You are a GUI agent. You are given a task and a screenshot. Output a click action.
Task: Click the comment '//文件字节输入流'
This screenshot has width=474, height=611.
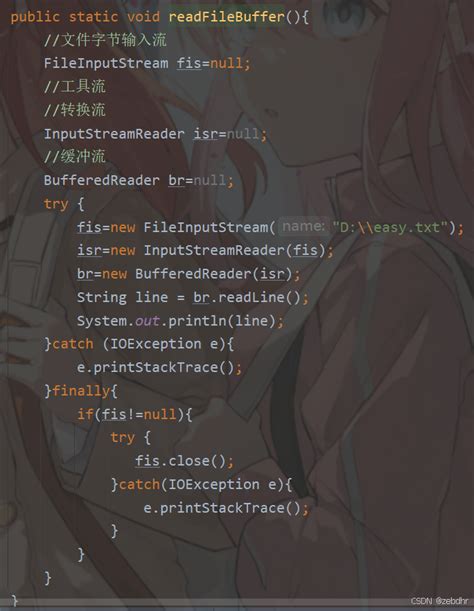(105, 40)
